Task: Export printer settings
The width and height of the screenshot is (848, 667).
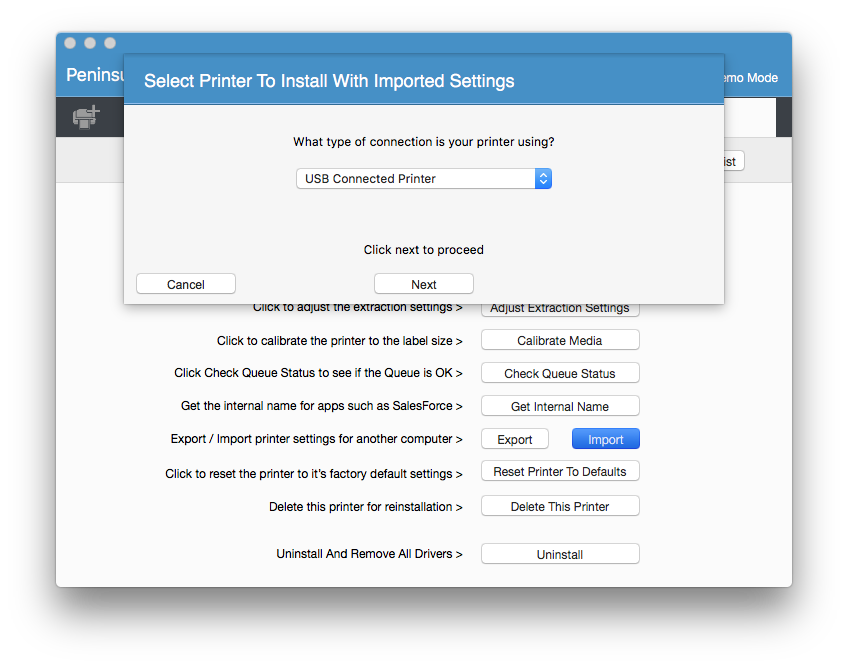Action: click(x=514, y=439)
